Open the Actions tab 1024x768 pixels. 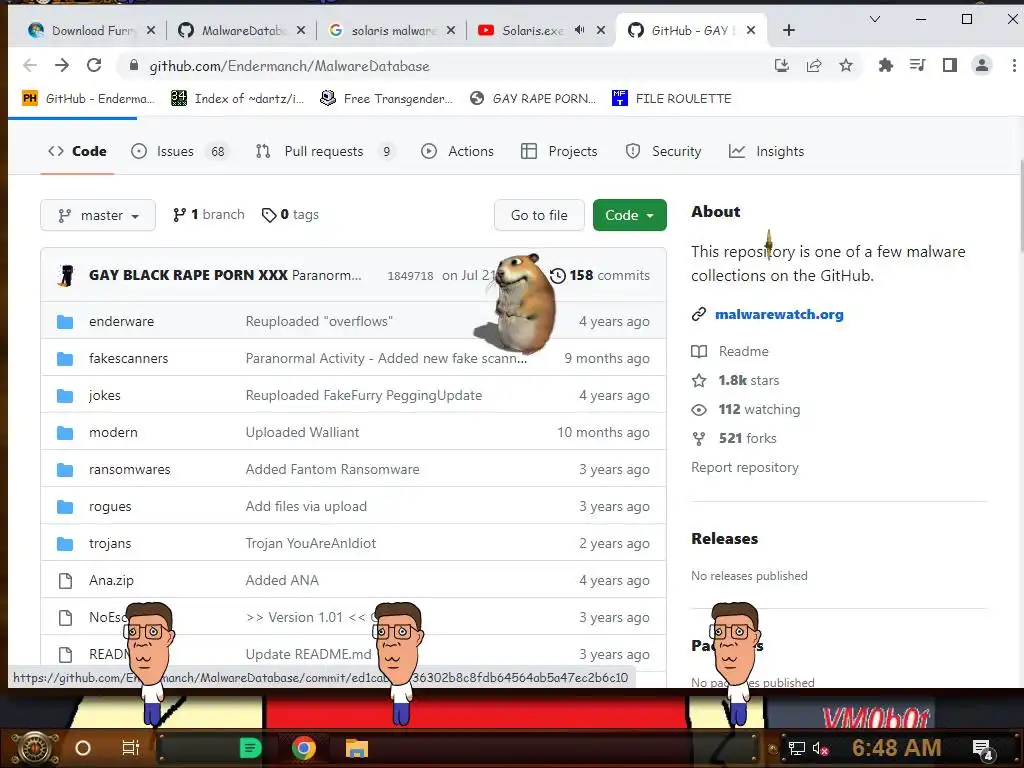tap(458, 152)
